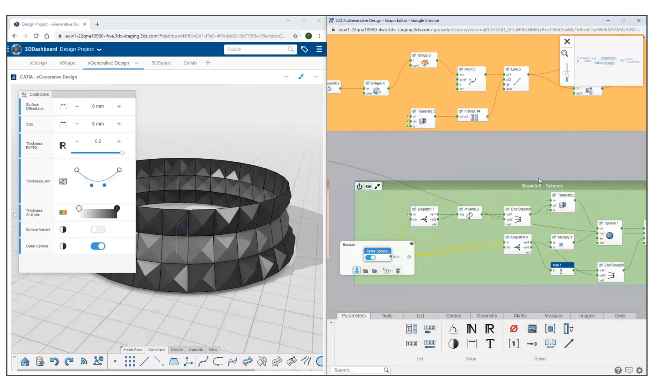Turn off the Outer Sphere switch
The width and height of the screenshot is (652, 389).
click(x=98, y=246)
